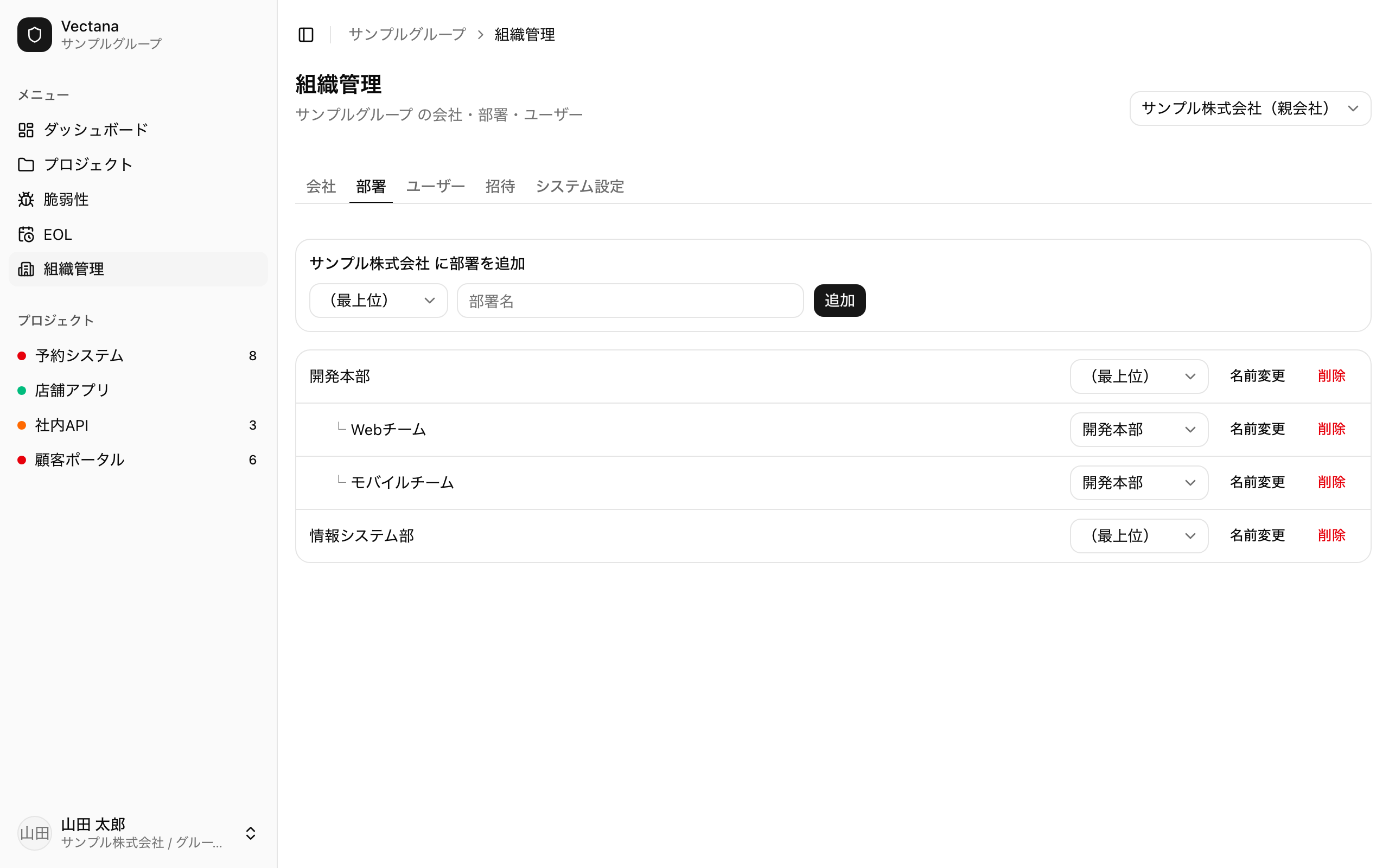Open ダッシュボード from the sidebar
1389x868 pixels.
[138, 130]
